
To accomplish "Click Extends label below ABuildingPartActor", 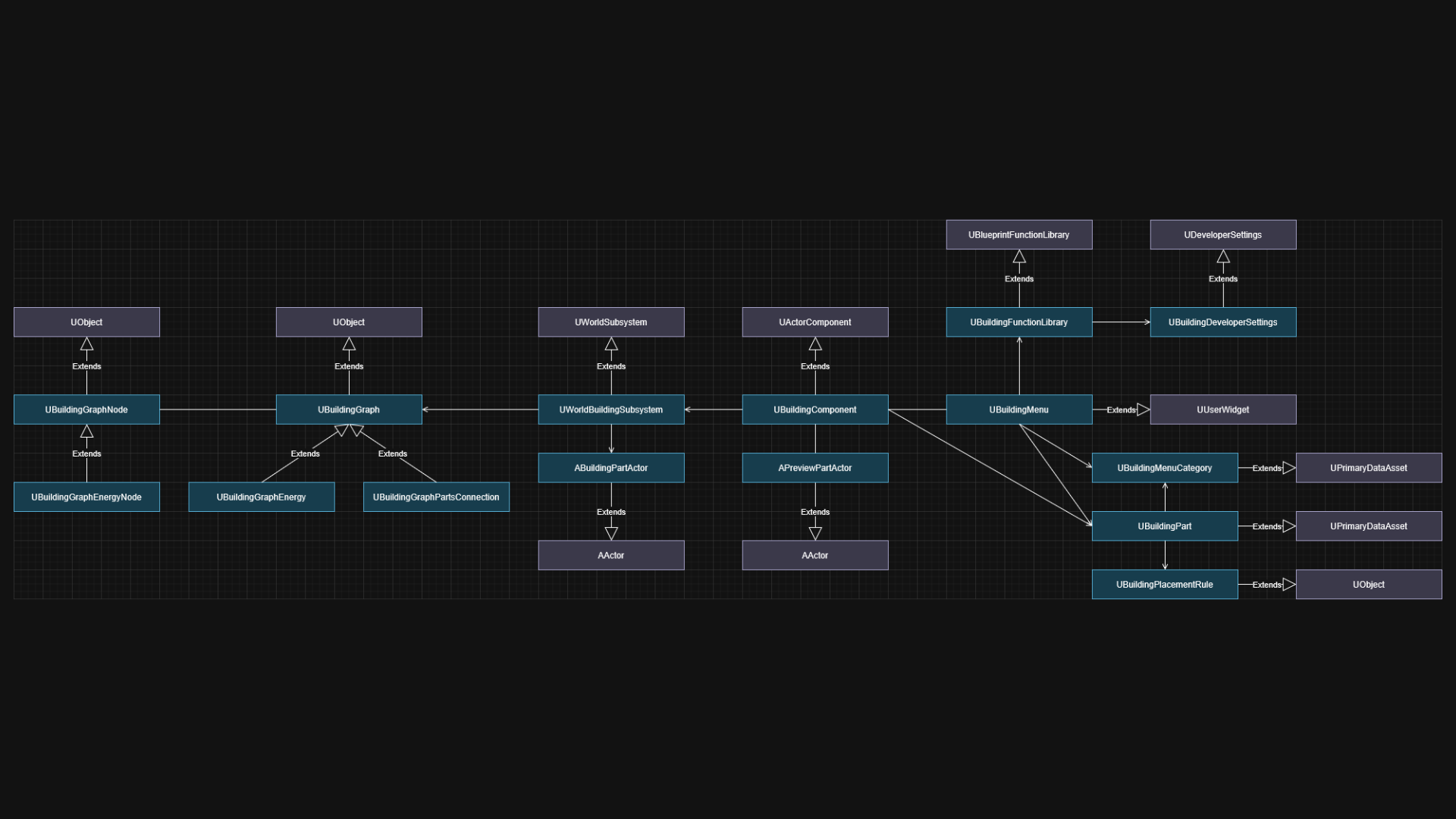I will [611, 512].
